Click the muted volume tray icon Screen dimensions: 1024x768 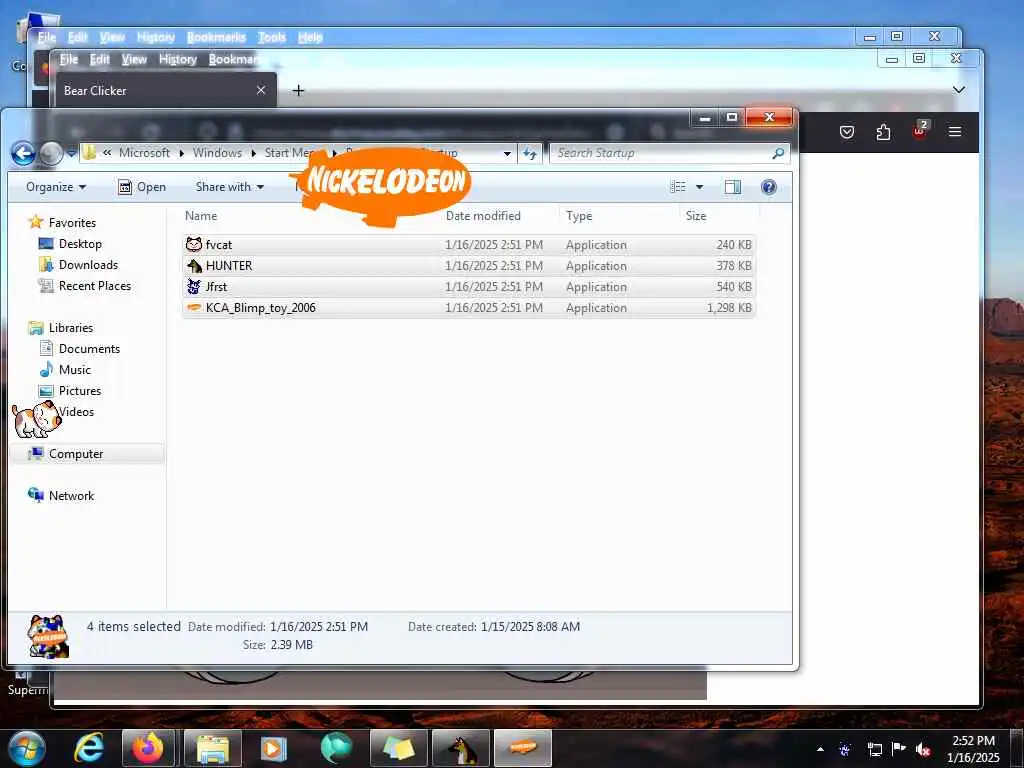(x=923, y=749)
